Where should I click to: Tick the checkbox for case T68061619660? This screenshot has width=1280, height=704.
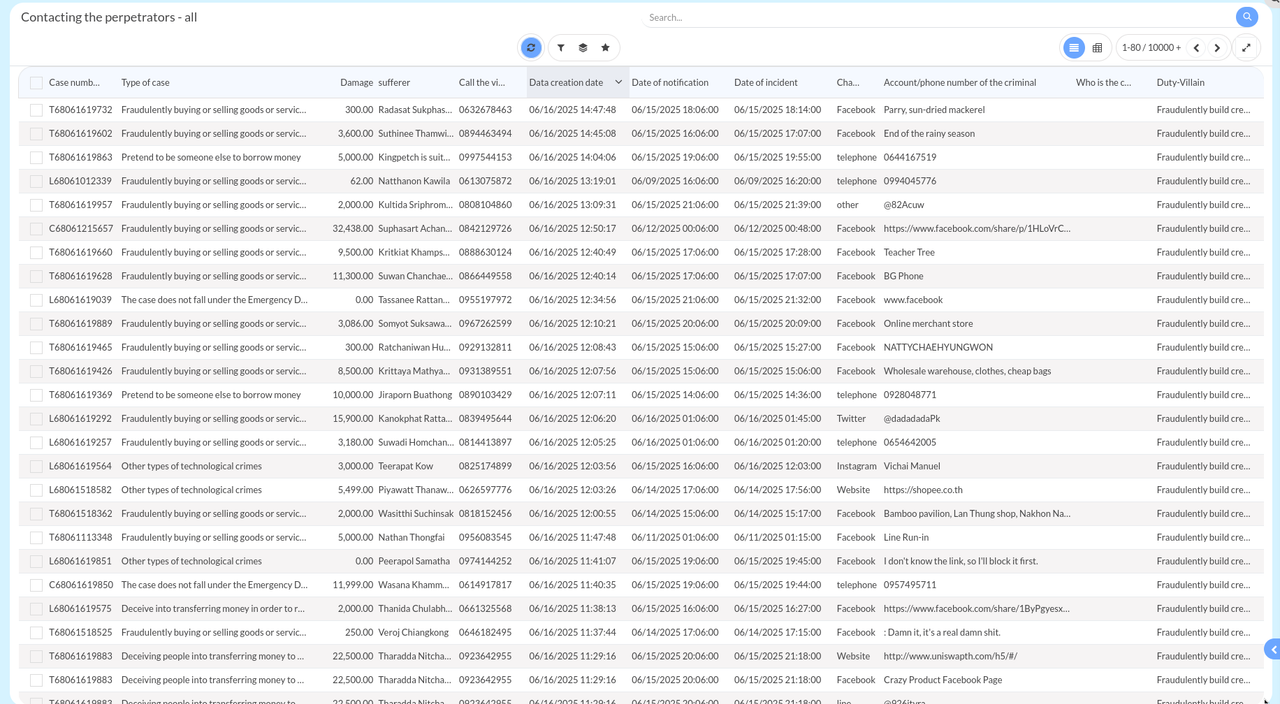coord(36,253)
